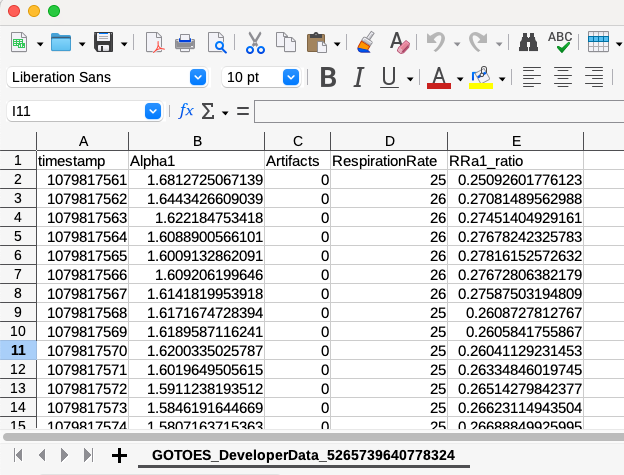Click the Paste clipboard icon
Viewport: 624px width, 475px height.
(x=317, y=42)
